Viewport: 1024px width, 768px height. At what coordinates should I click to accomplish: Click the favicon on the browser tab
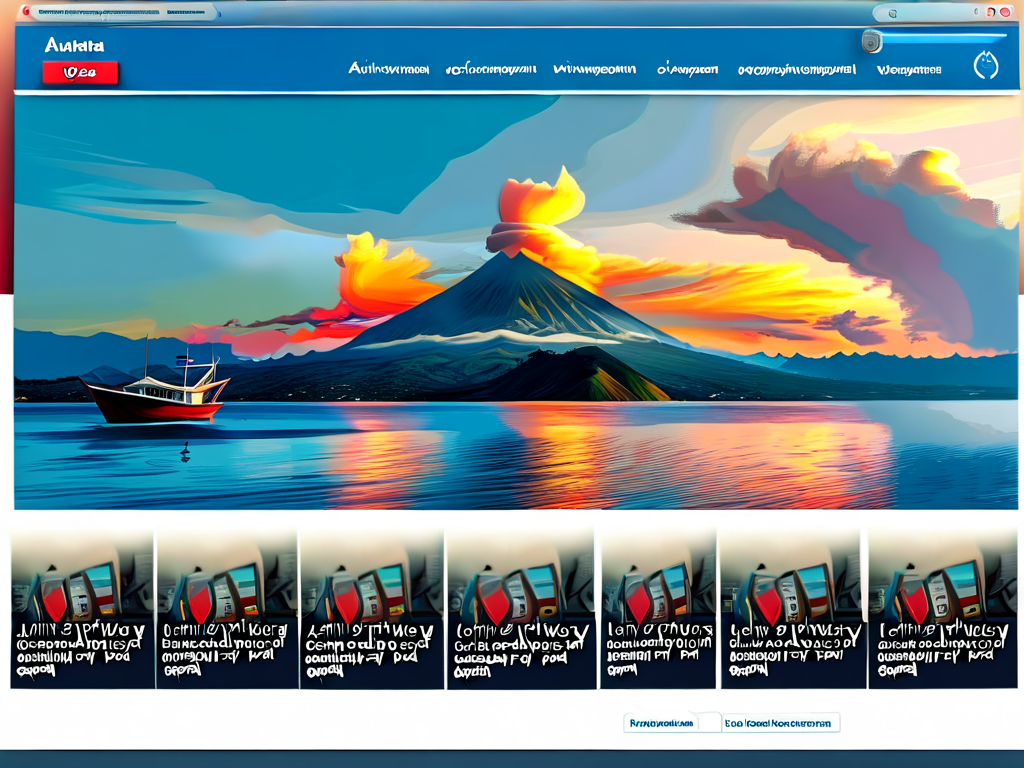(26, 12)
